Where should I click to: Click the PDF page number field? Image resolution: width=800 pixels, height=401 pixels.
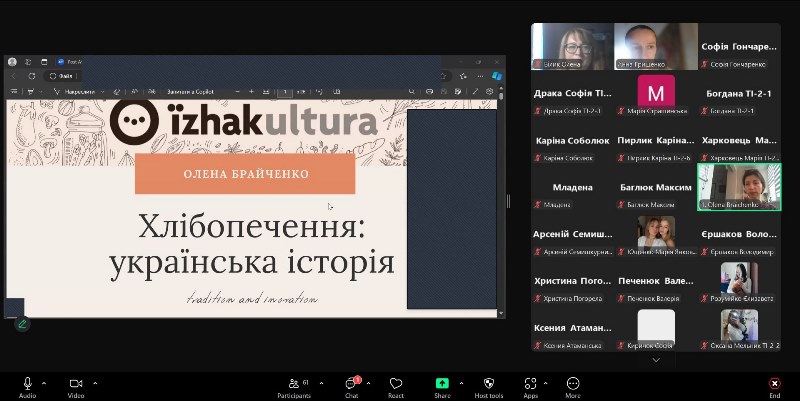click(285, 92)
